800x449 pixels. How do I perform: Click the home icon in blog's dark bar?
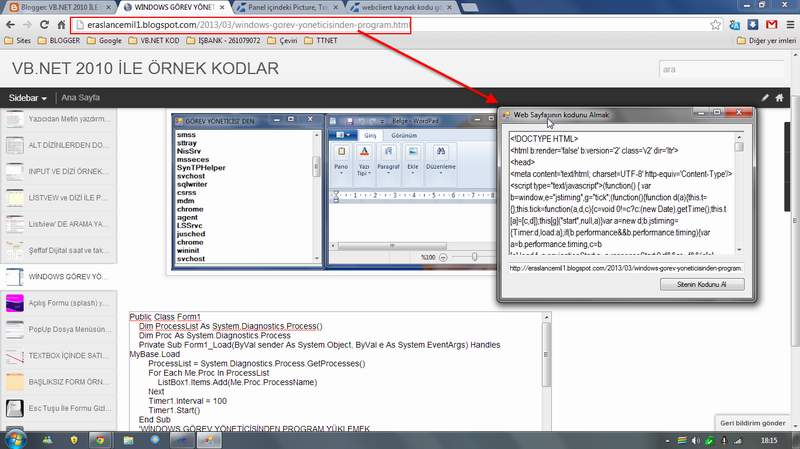click(780, 97)
